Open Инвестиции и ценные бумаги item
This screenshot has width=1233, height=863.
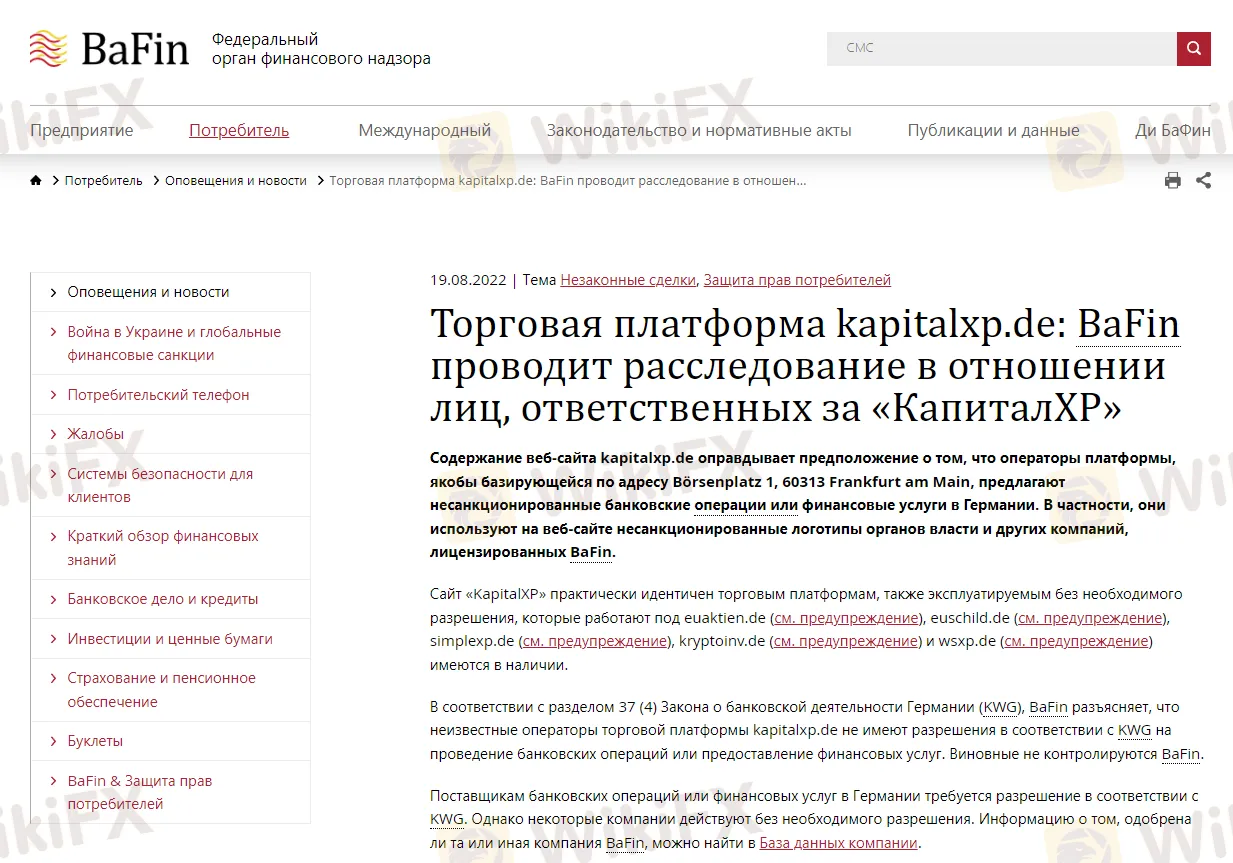tap(170, 639)
